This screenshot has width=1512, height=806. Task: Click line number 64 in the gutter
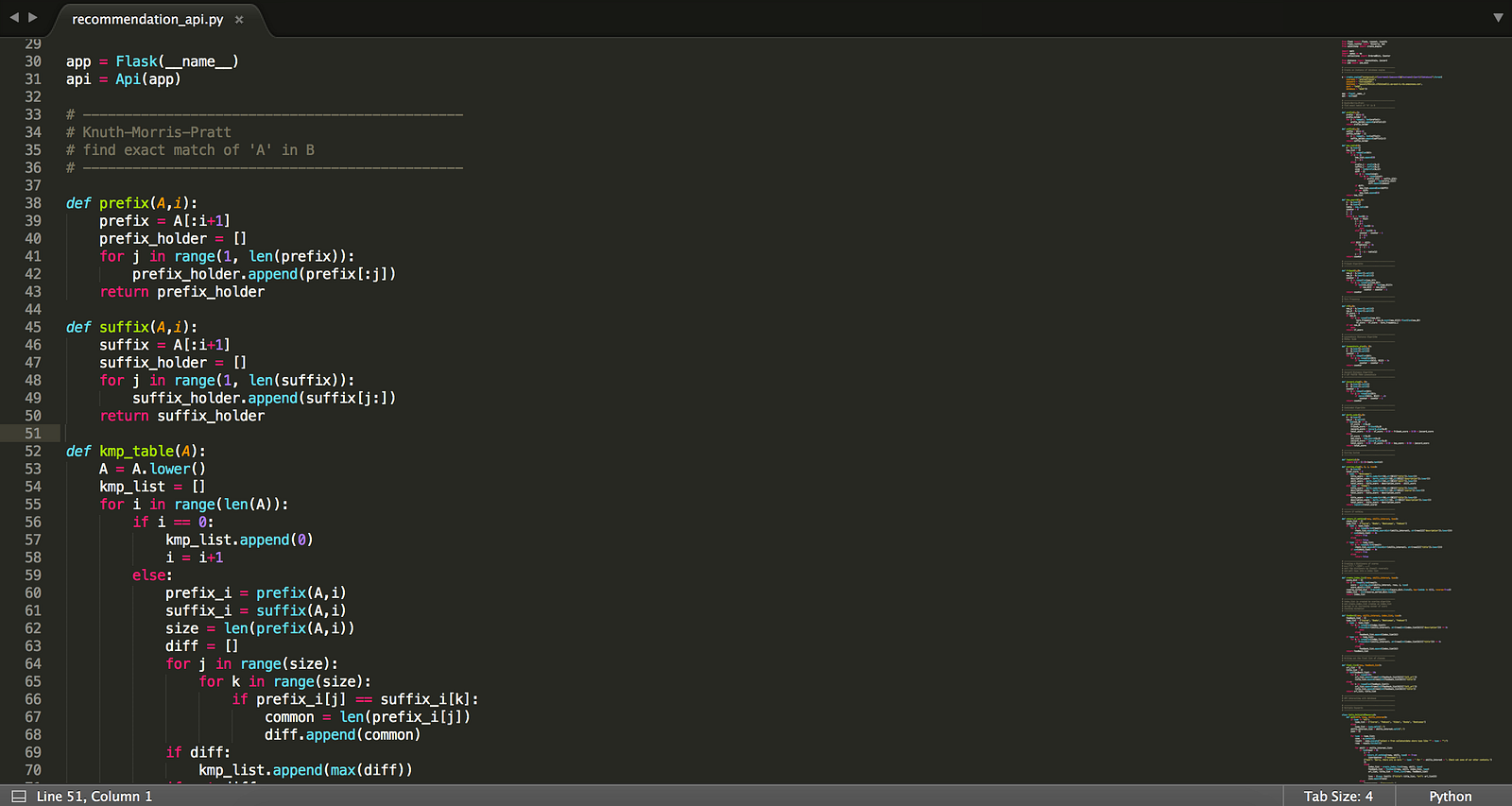(x=33, y=664)
